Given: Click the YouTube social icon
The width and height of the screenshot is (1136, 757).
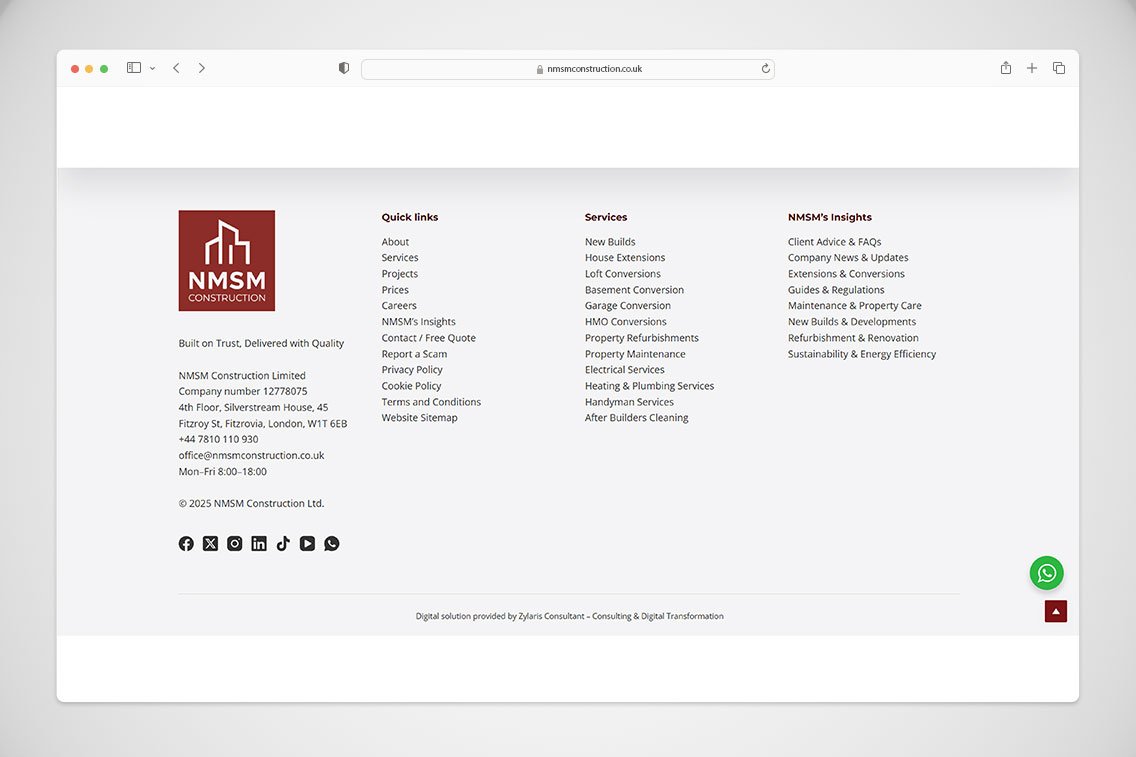Looking at the screenshot, I should 307,544.
